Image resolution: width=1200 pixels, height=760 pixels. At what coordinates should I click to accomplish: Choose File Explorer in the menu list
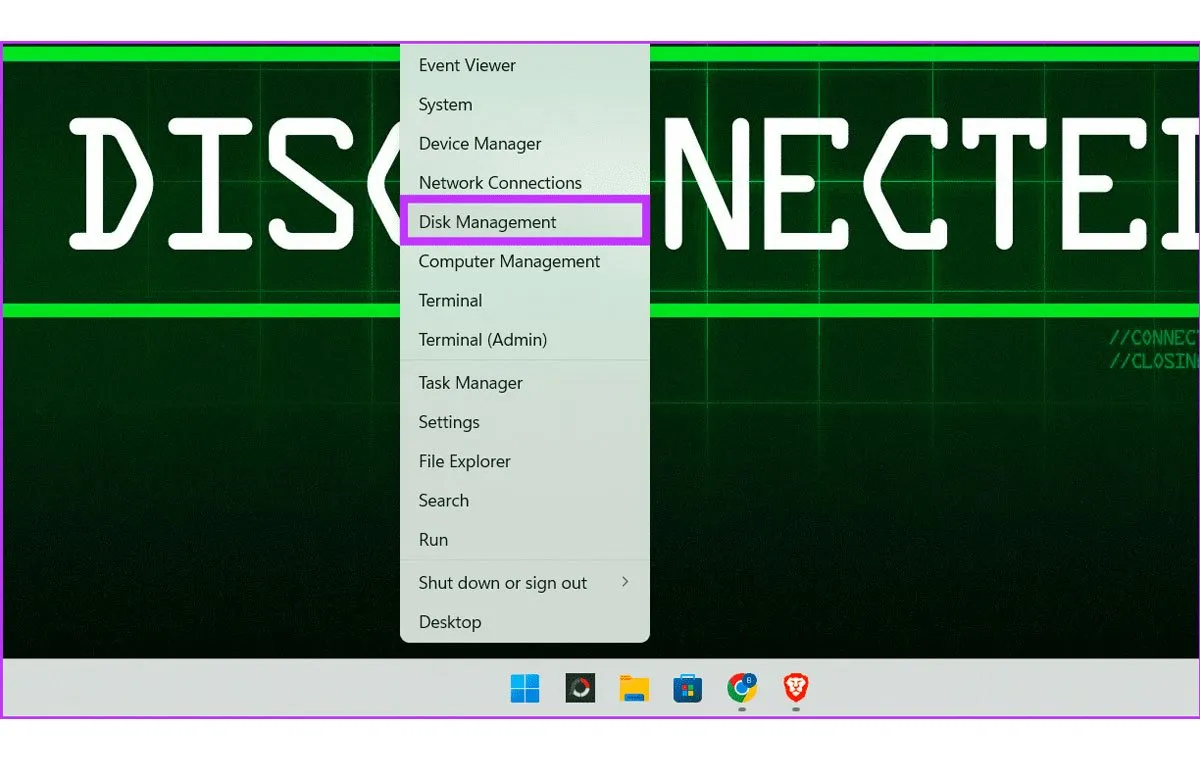(x=464, y=461)
